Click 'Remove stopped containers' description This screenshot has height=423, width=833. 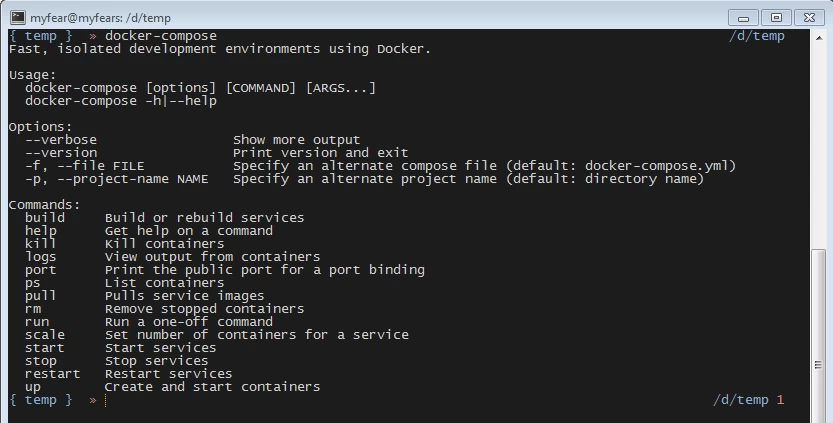205,309
